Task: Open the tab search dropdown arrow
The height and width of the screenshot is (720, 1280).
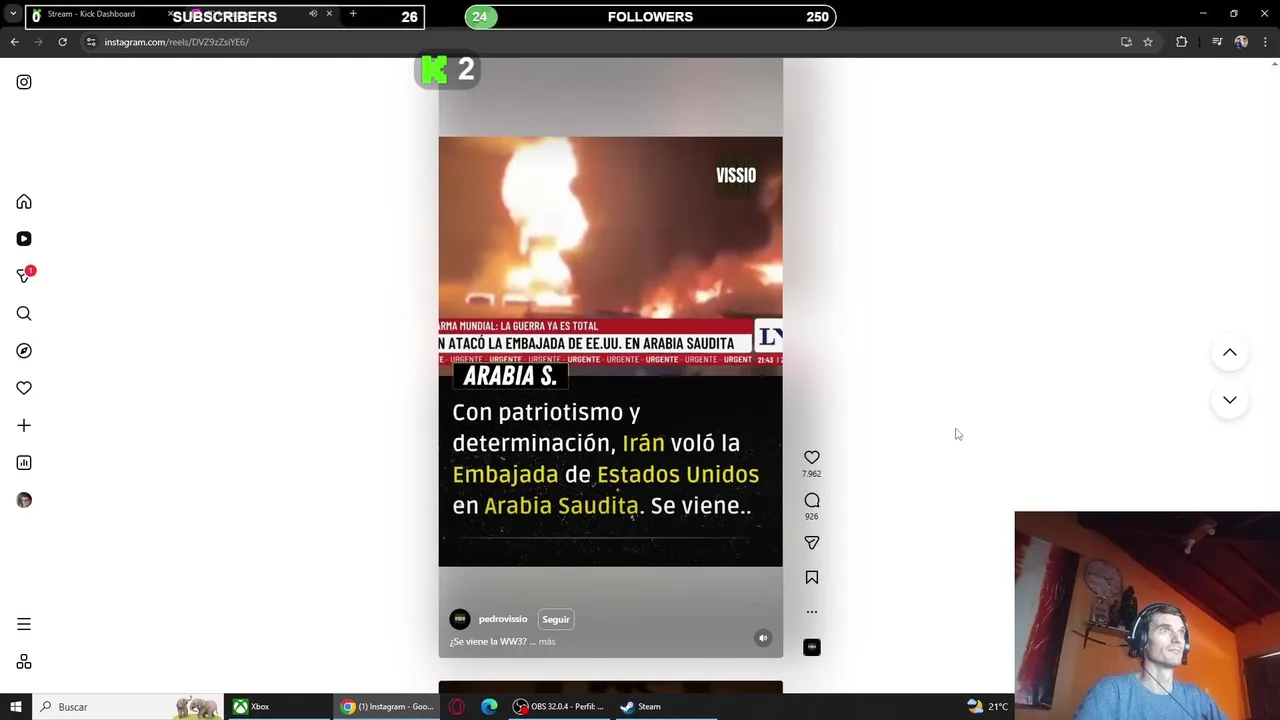Action: 13,14
